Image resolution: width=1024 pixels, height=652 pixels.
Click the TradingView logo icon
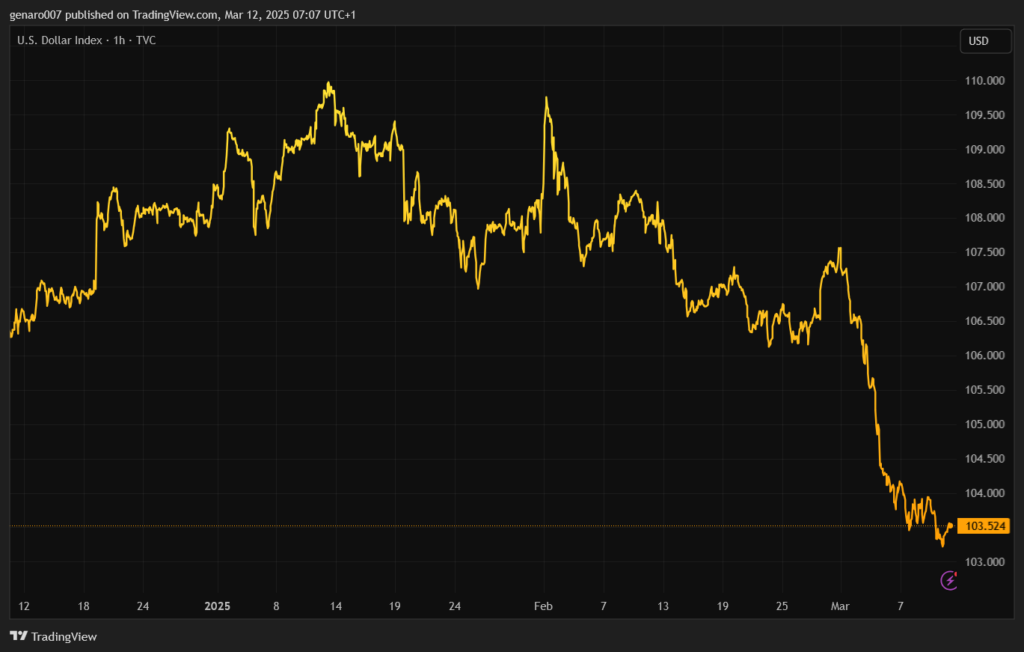[x=18, y=636]
